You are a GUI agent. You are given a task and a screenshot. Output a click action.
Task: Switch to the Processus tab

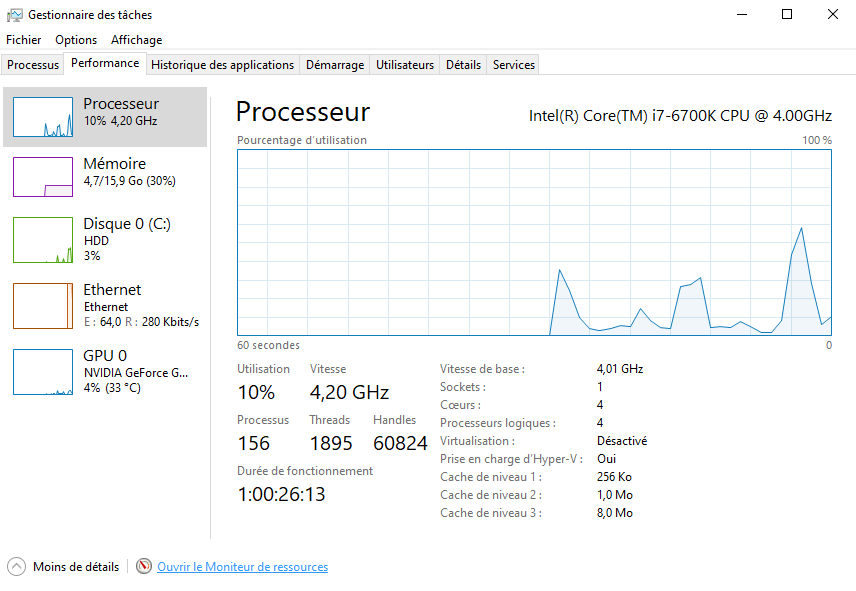coord(33,65)
